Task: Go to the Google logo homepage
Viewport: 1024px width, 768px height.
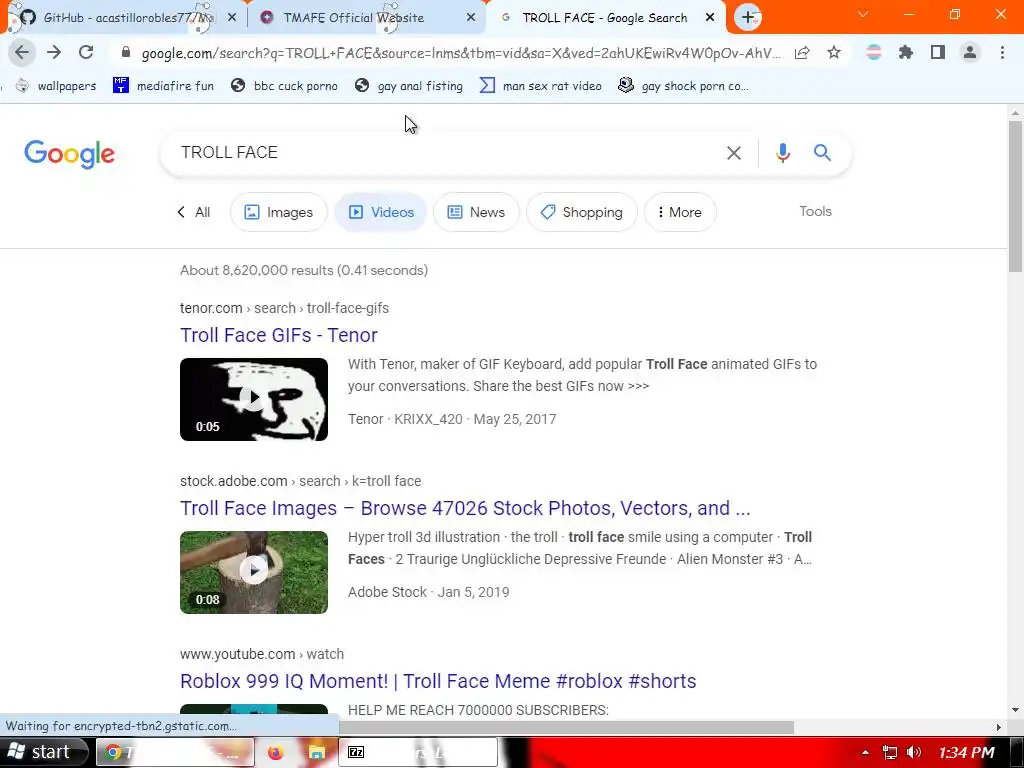Action: 69,154
